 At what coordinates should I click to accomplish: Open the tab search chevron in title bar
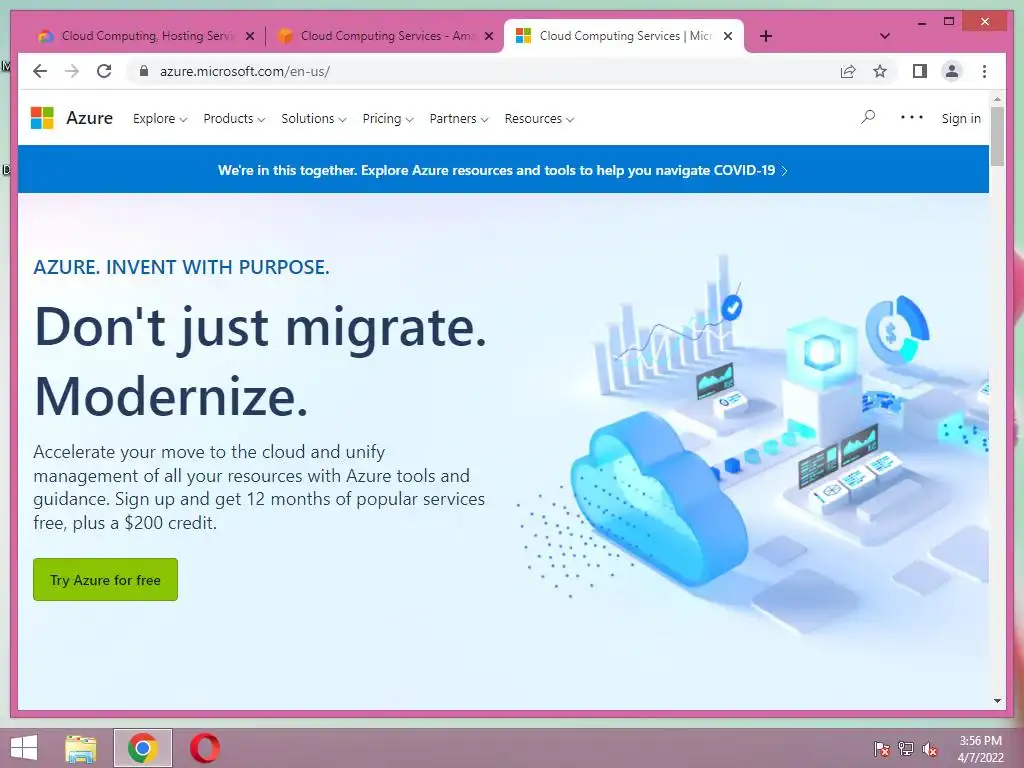coord(885,36)
